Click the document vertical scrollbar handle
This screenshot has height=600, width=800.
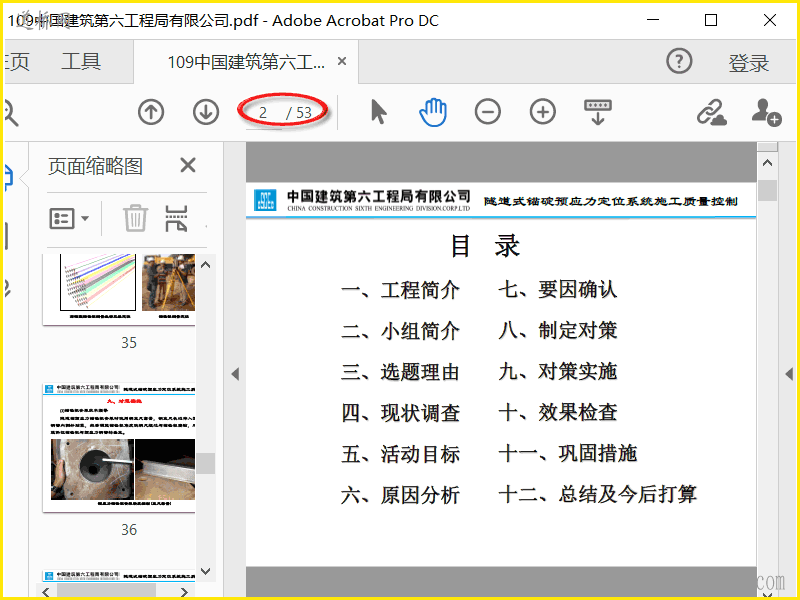[767, 190]
